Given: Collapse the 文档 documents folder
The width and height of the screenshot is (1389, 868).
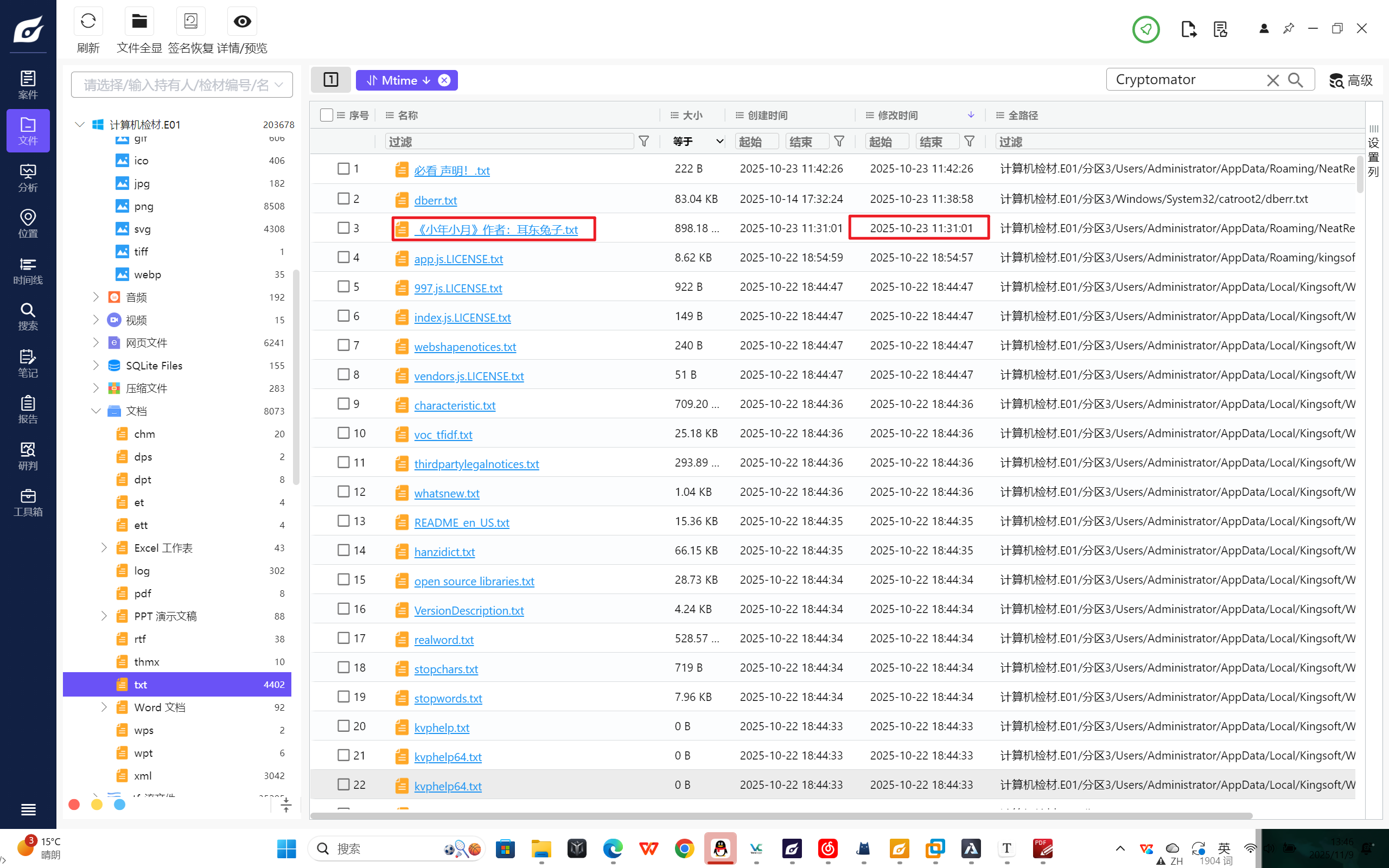Looking at the screenshot, I should click(x=96, y=411).
